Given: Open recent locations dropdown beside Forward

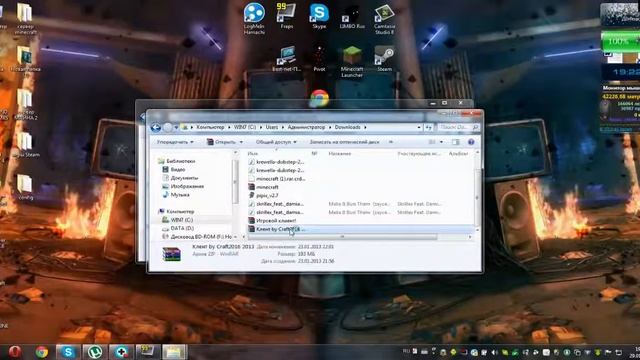Looking at the screenshot, I should pos(176,128).
